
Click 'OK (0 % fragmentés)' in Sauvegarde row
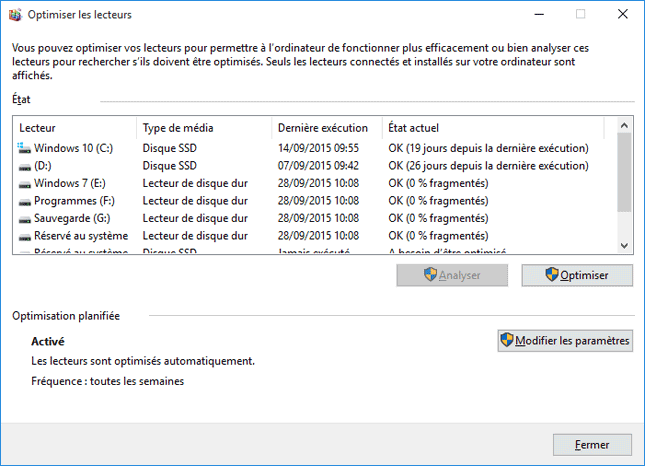[x=438, y=218]
